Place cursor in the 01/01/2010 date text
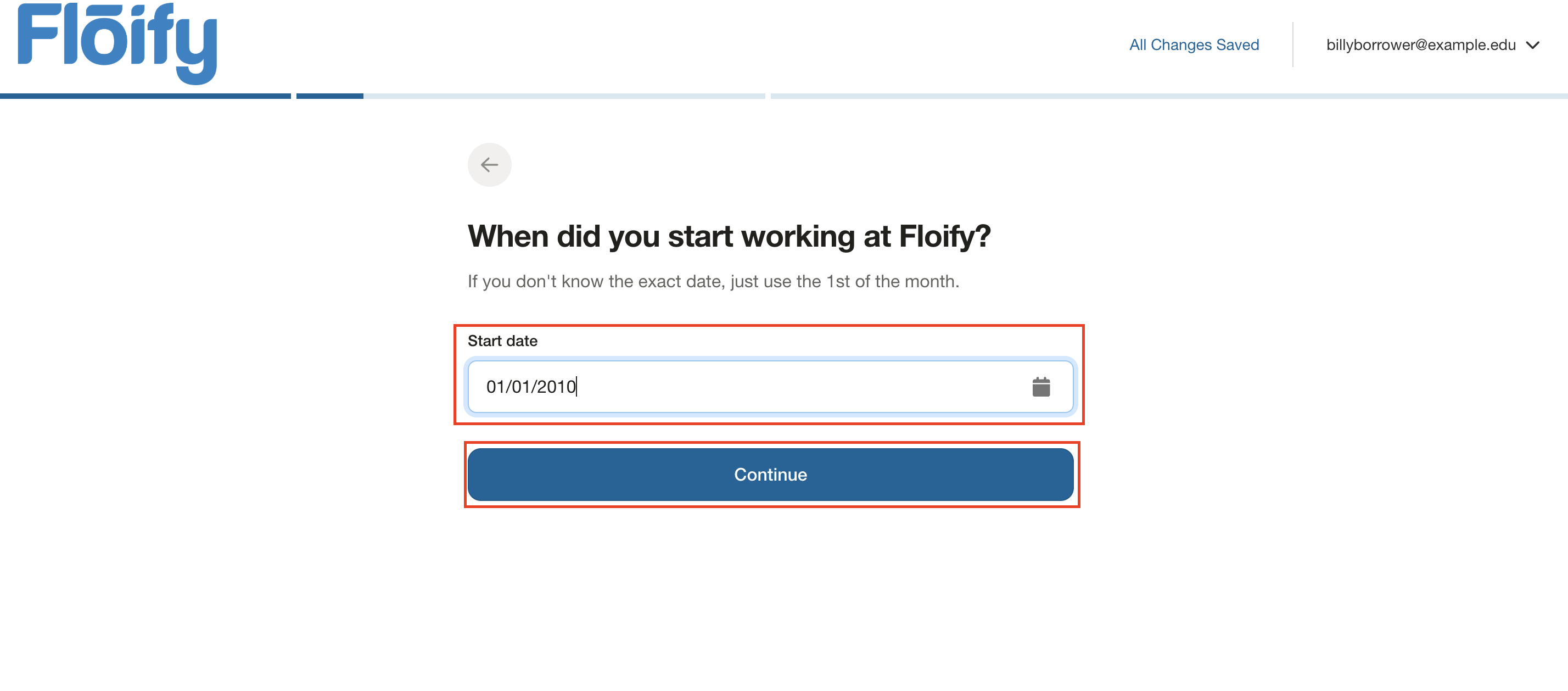Viewport: 1568px width, 691px height. tap(531, 387)
